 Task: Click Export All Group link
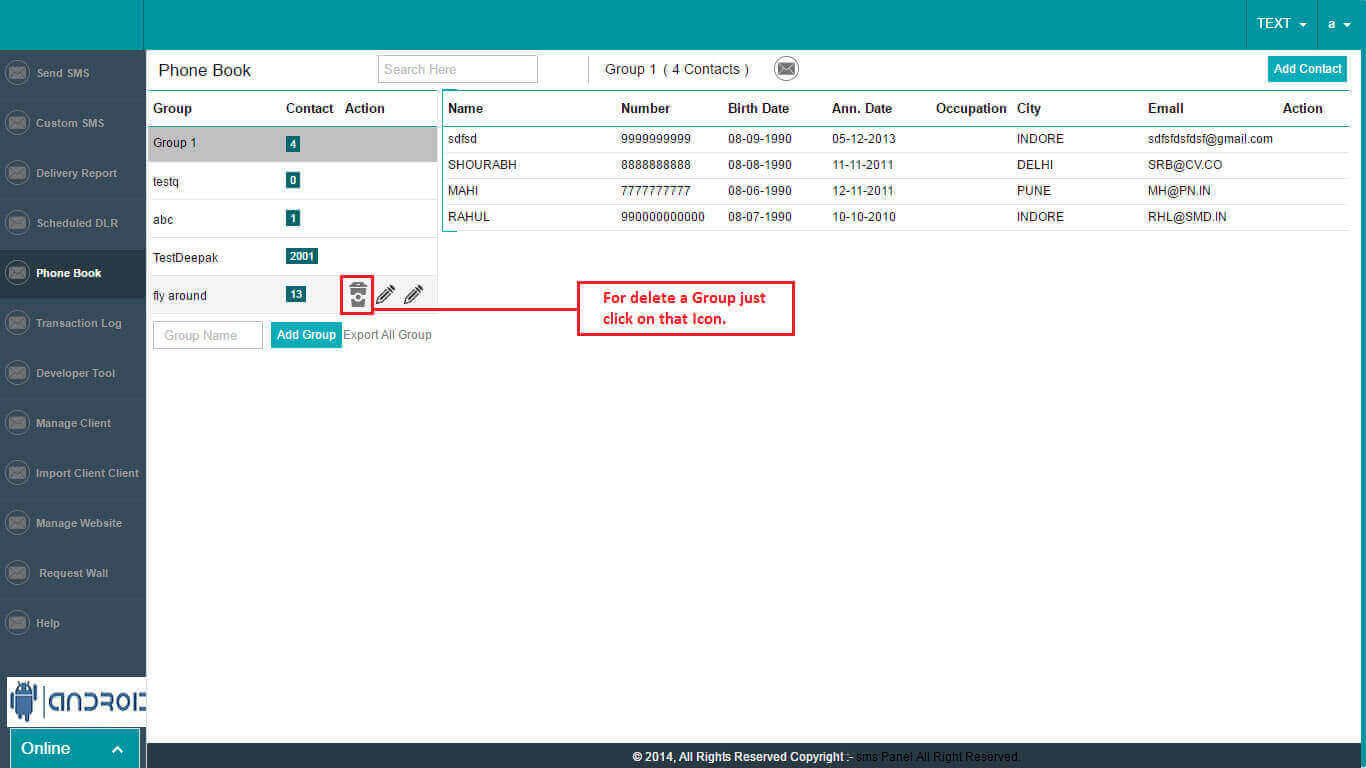[387, 335]
